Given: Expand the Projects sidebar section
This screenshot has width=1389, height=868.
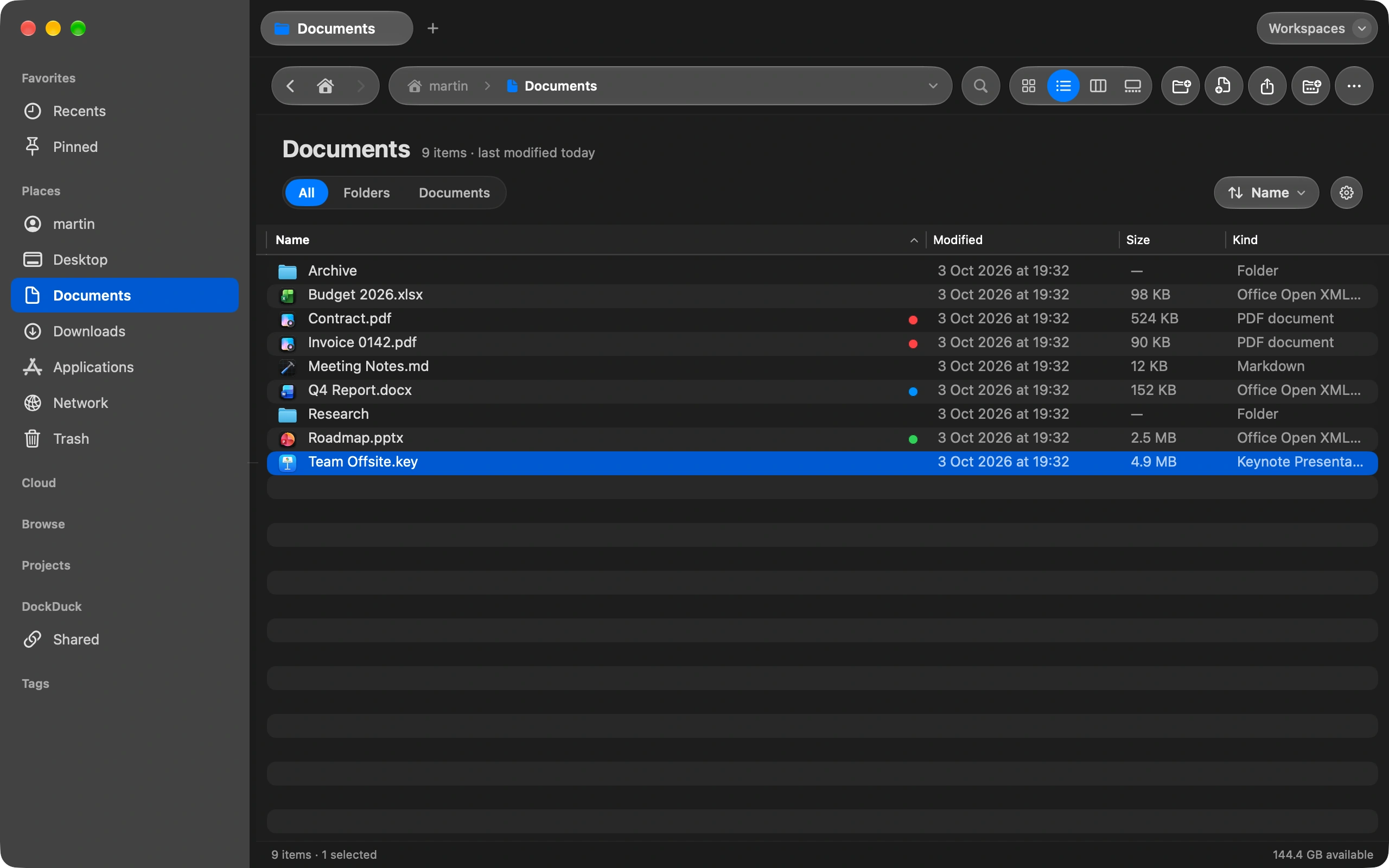Looking at the screenshot, I should click(x=46, y=565).
